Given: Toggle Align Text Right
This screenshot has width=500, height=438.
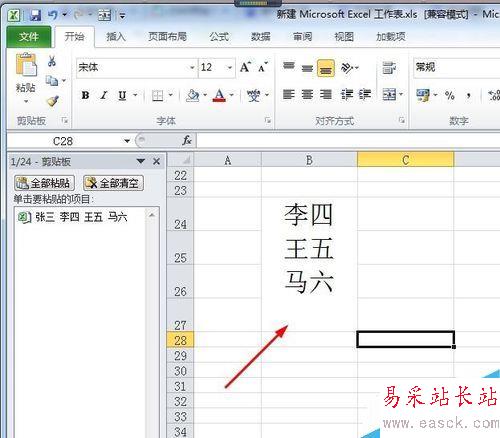Looking at the screenshot, I should click(326, 95).
